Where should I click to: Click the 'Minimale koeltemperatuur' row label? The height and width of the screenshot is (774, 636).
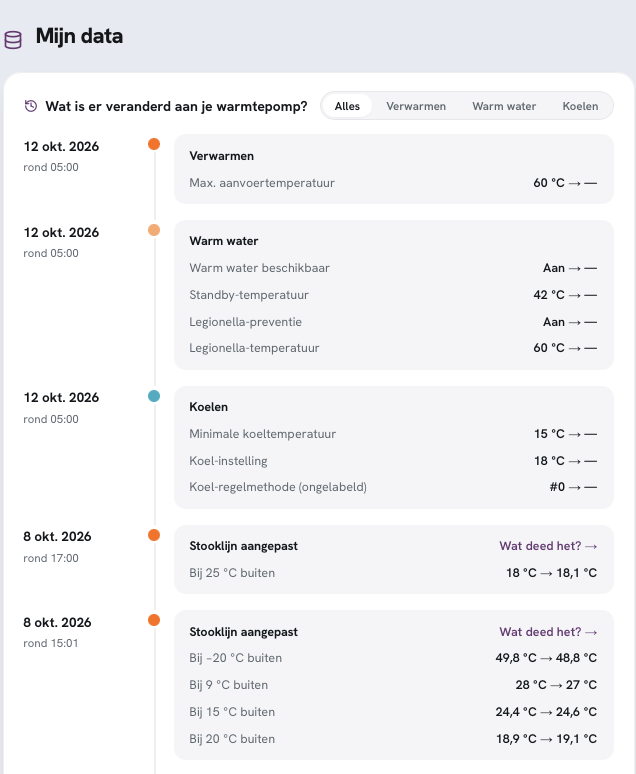coord(263,434)
